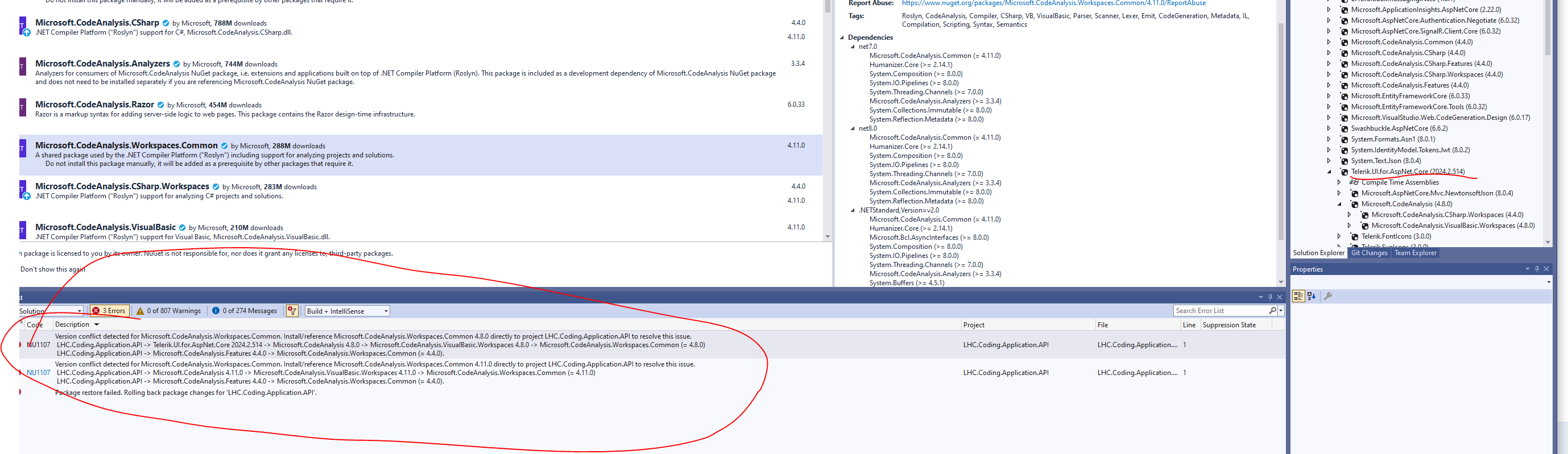Click the Compile Time Assemblies node icon

[x=1354, y=182]
